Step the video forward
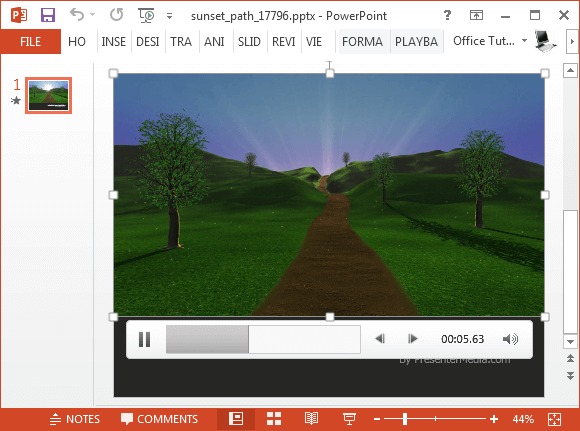 point(412,339)
